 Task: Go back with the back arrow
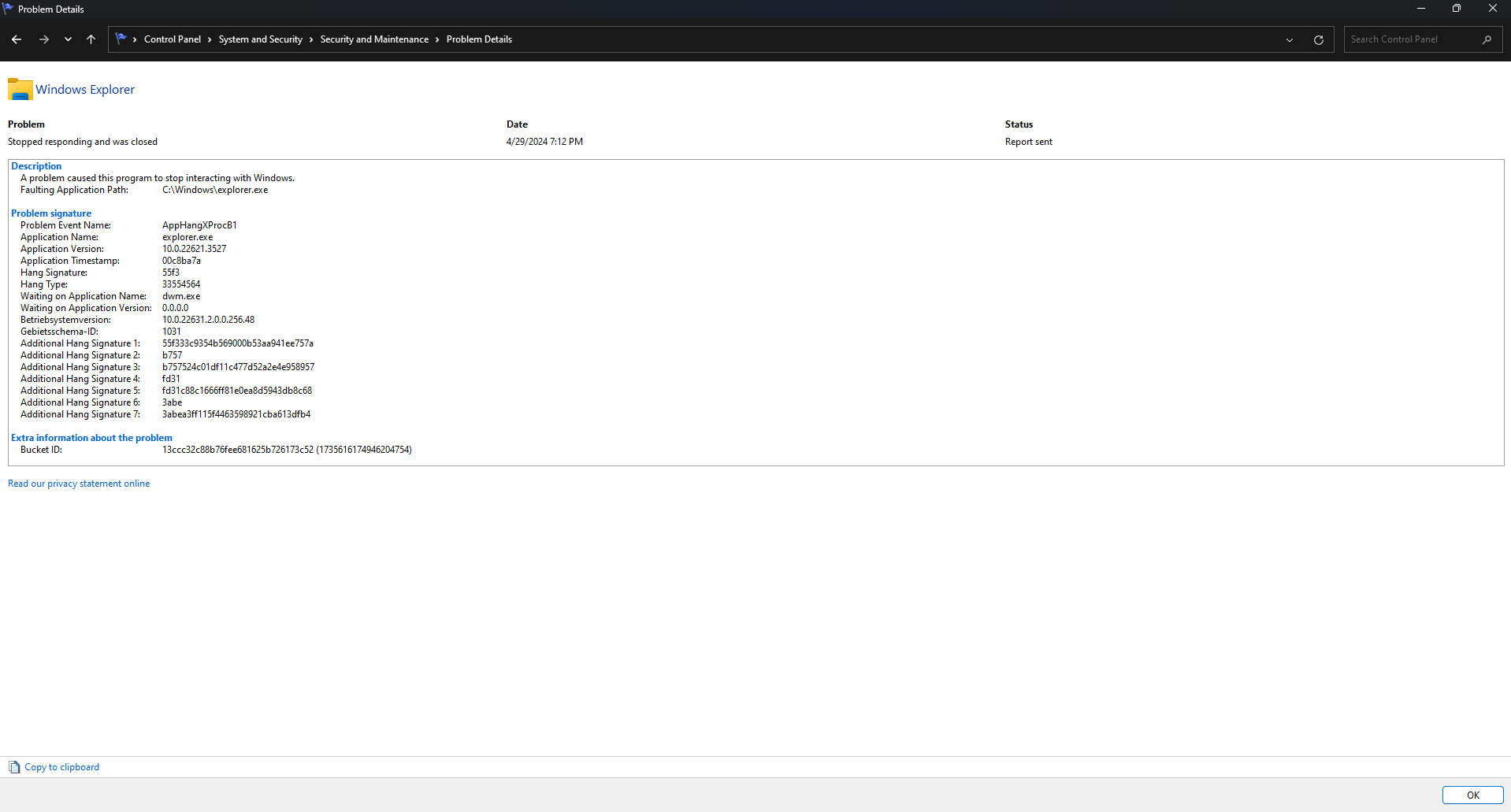[x=17, y=39]
